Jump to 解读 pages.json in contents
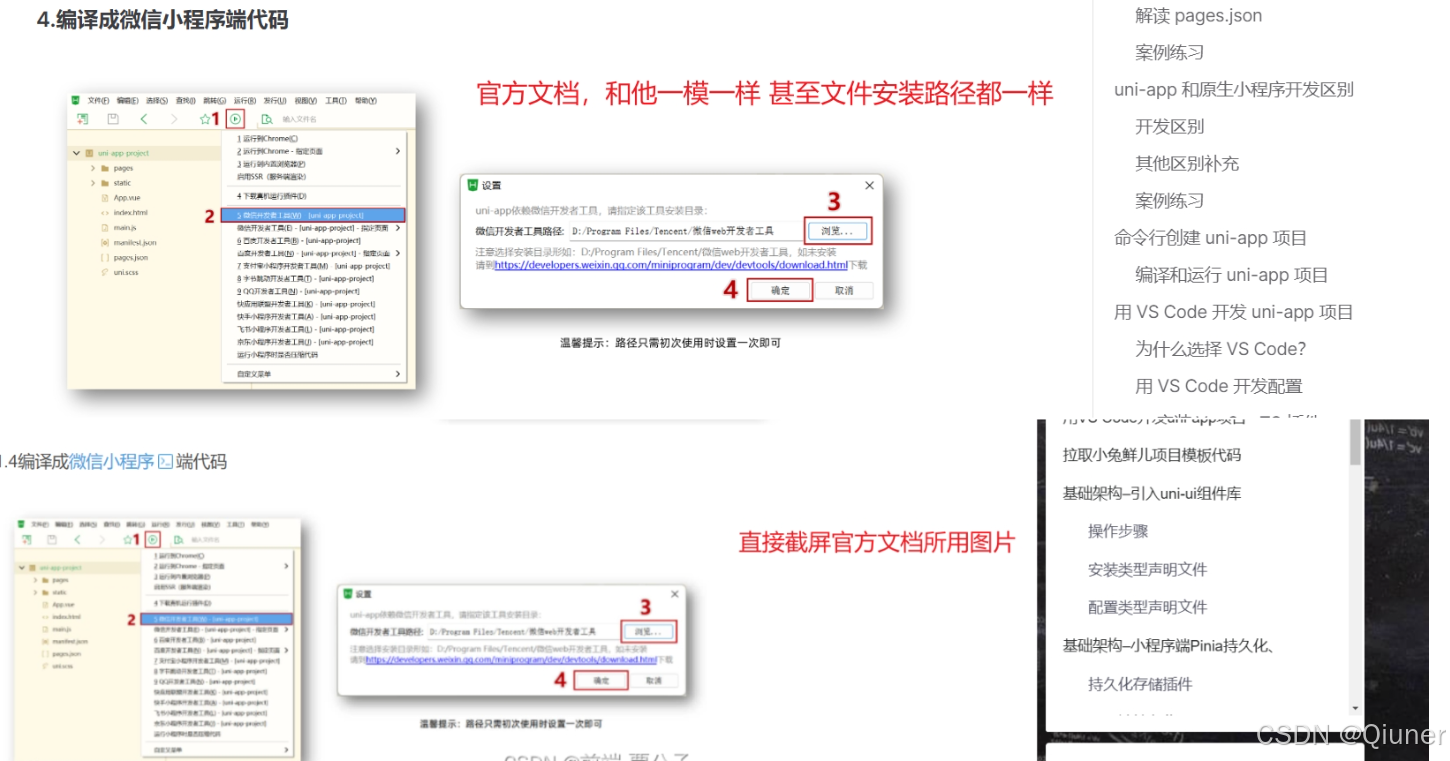This screenshot has width=1450, height=761. click(1199, 15)
